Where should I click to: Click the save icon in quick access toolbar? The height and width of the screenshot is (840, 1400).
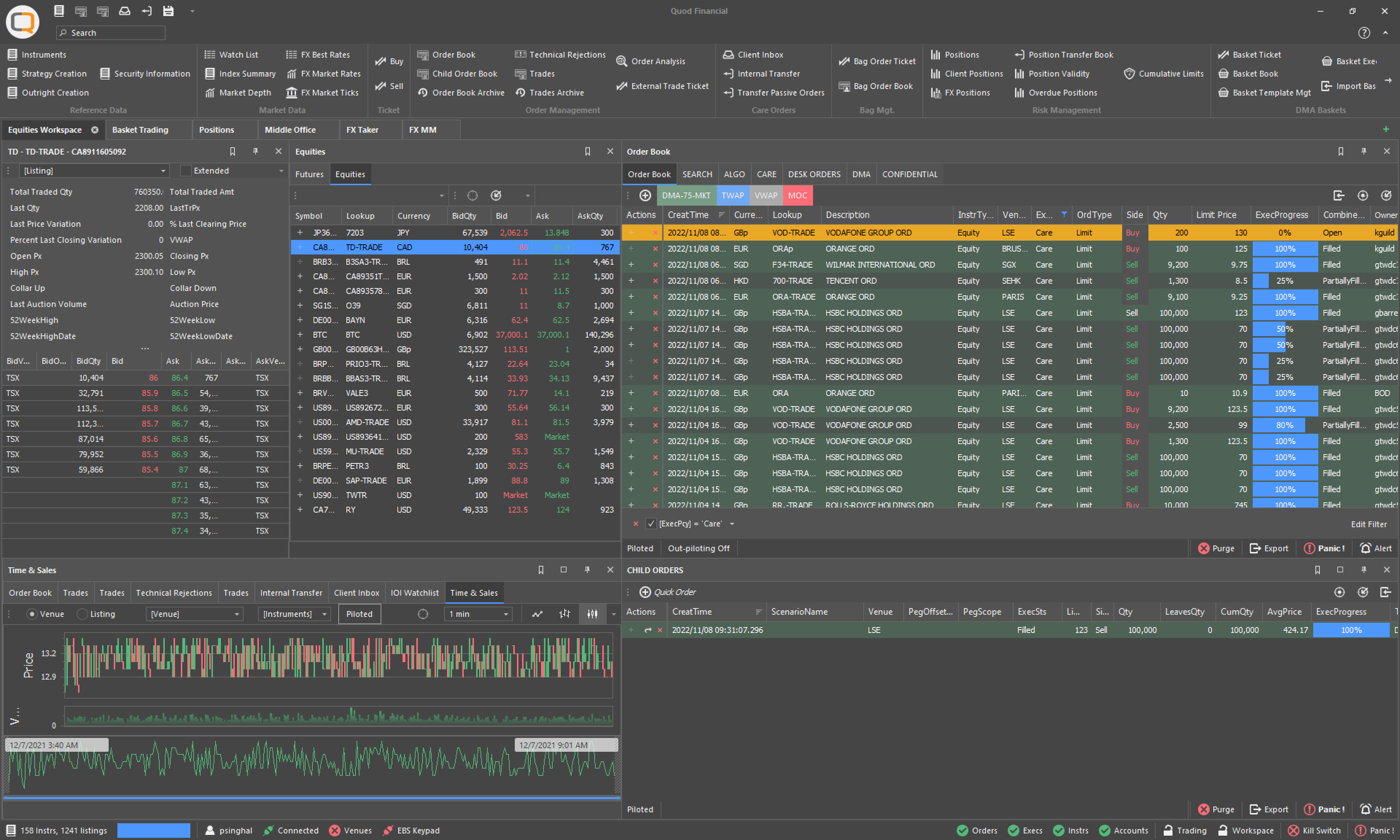pyautogui.click(x=168, y=11)
